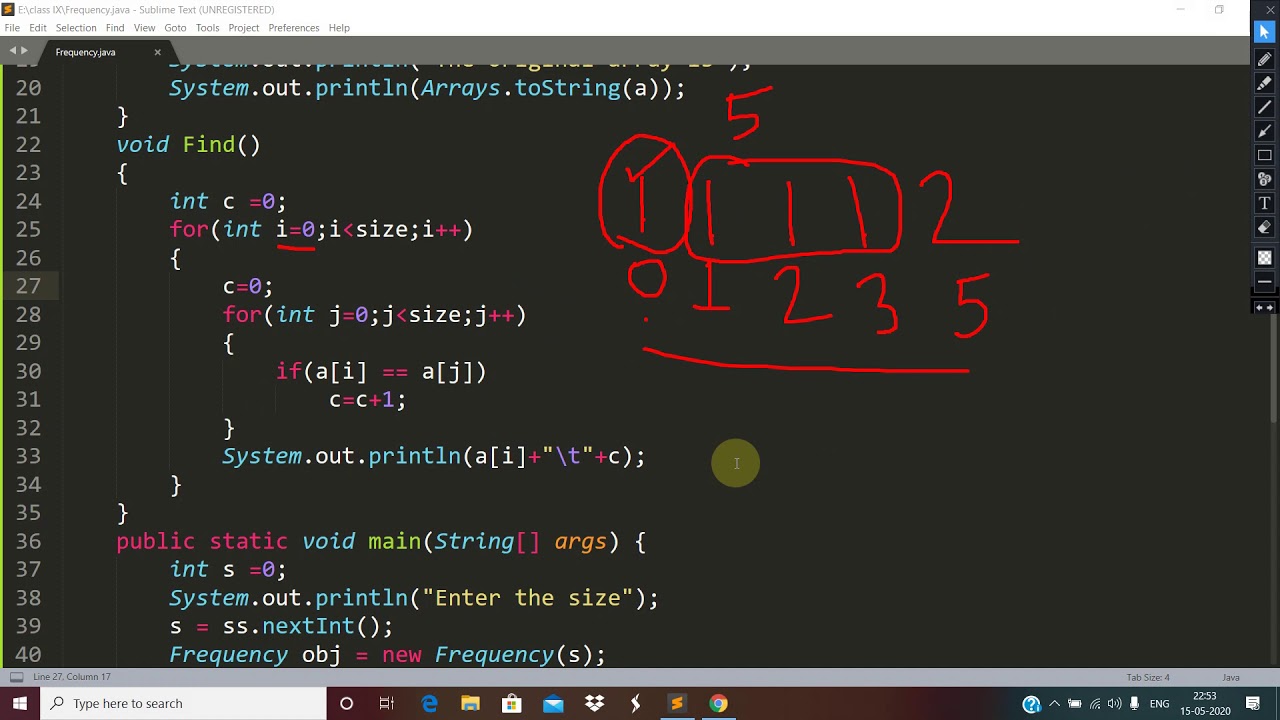1280x720 pixels.
Task: Open the Project menu
Action: (x=244, y=28)
